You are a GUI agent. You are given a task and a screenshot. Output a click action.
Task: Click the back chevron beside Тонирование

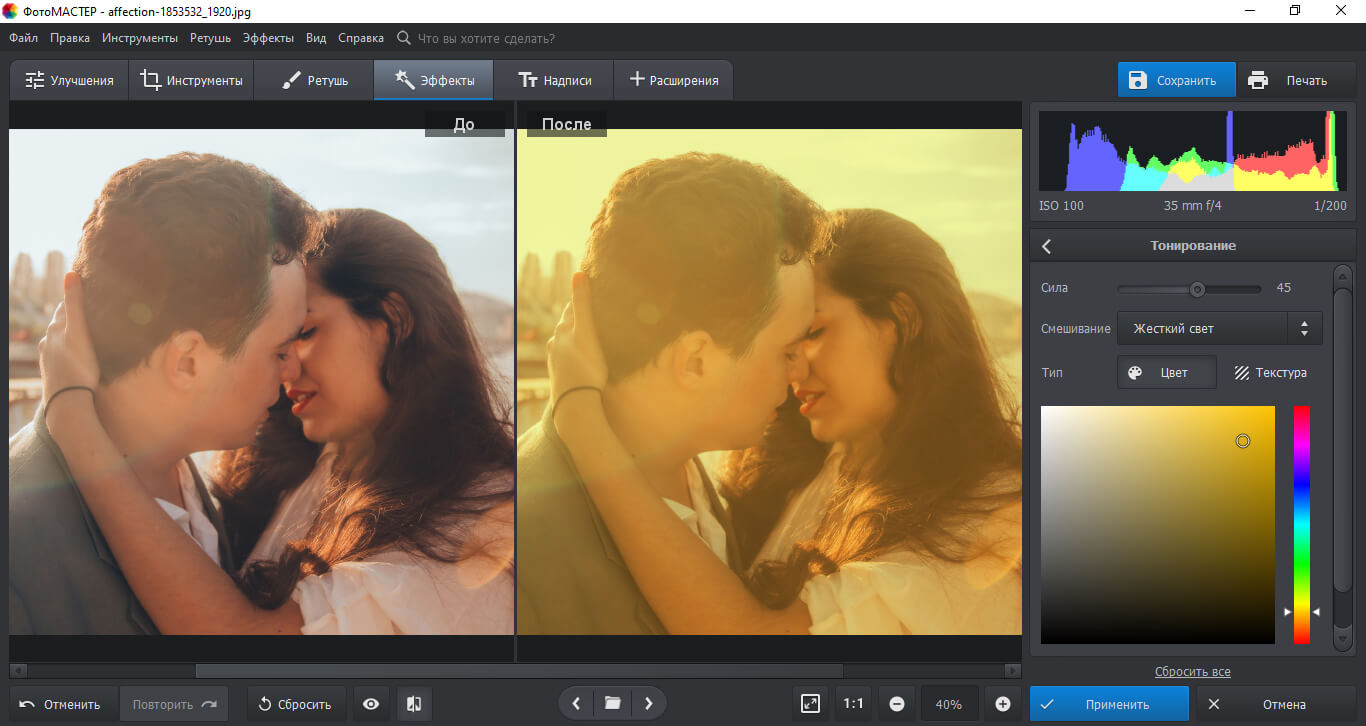pos(1047,246)
